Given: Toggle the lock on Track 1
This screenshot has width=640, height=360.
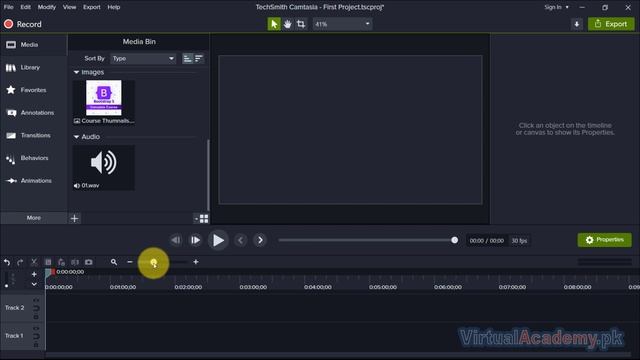Looking at the screenshot, I should pos(36,345).
